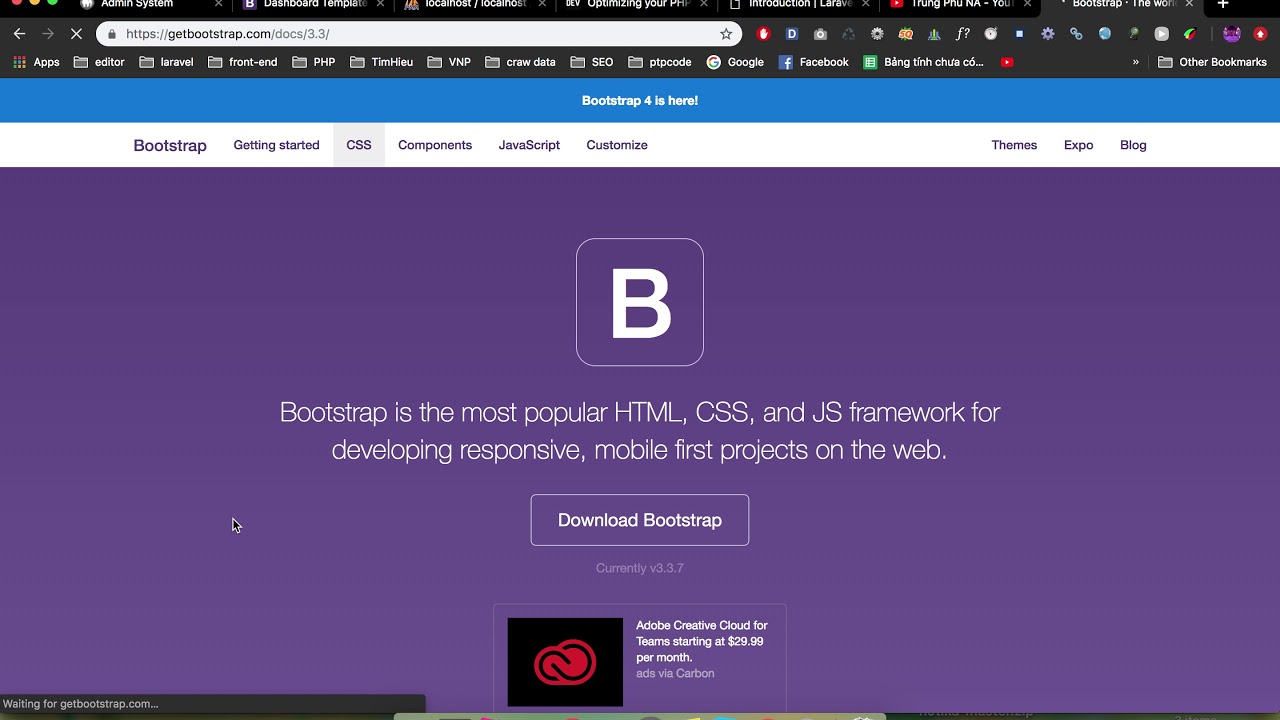Viewport: 1280px width, 720px height.
Task: Open the TimHieu bookmarks folder
Action: tap(382, 62)
